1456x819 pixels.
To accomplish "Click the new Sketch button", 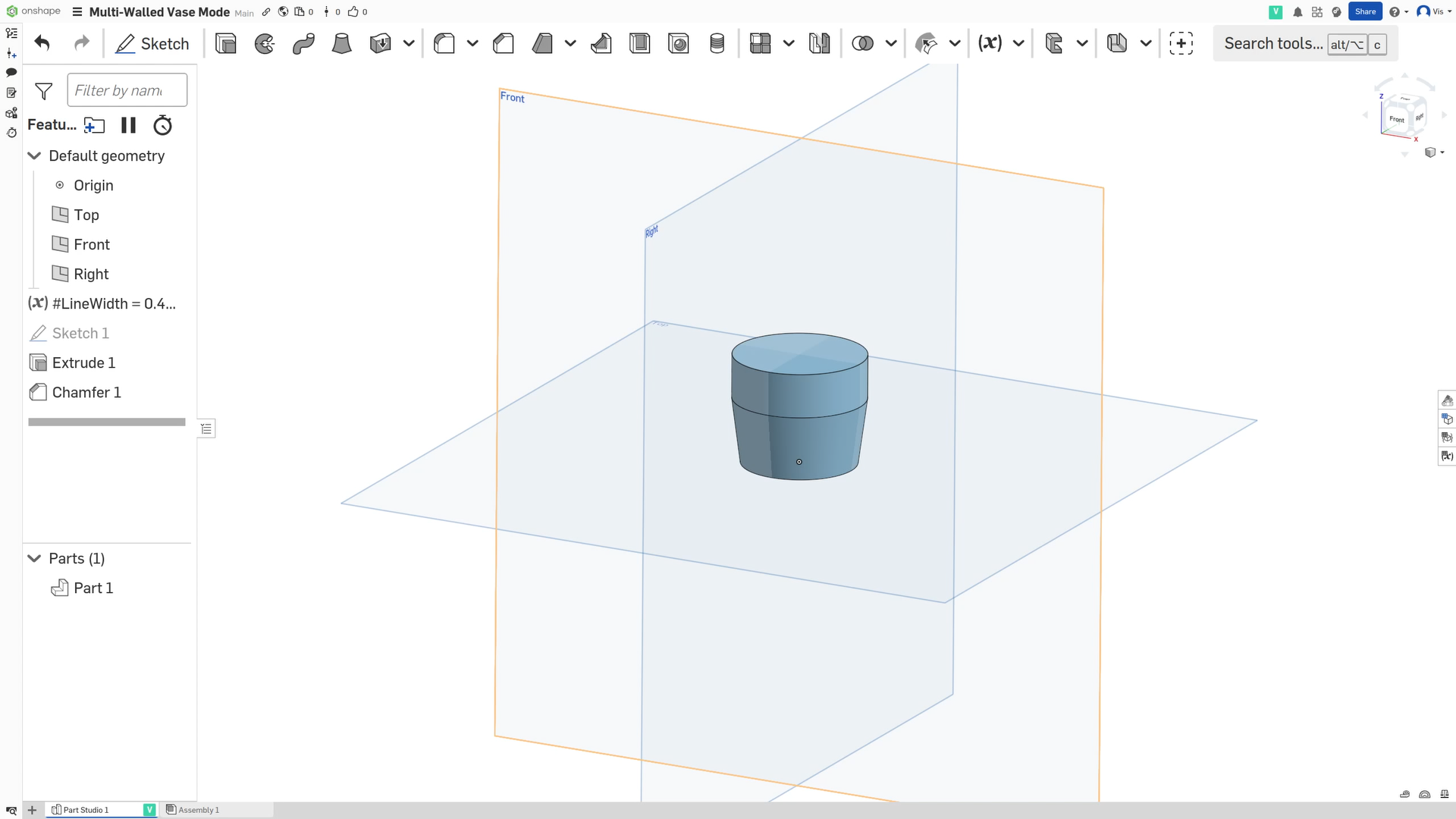I will click(x=152, y=43).
